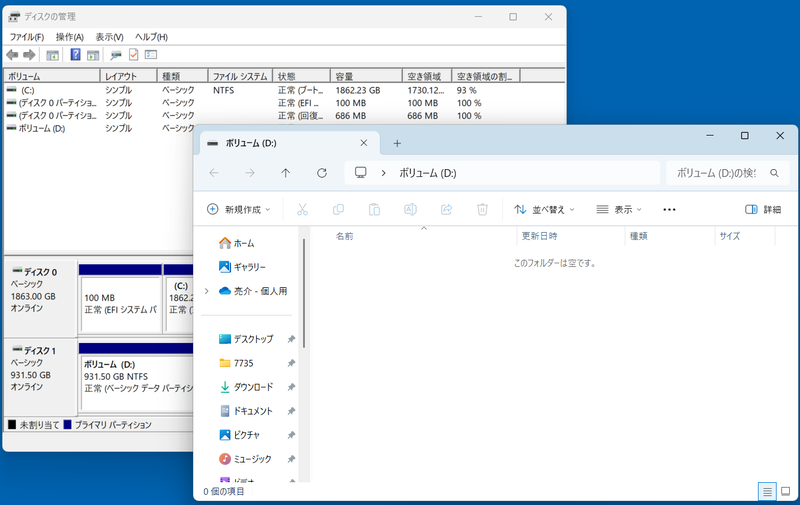
Task: Sort files by サイズ column
Action: [x=730, y=236]
